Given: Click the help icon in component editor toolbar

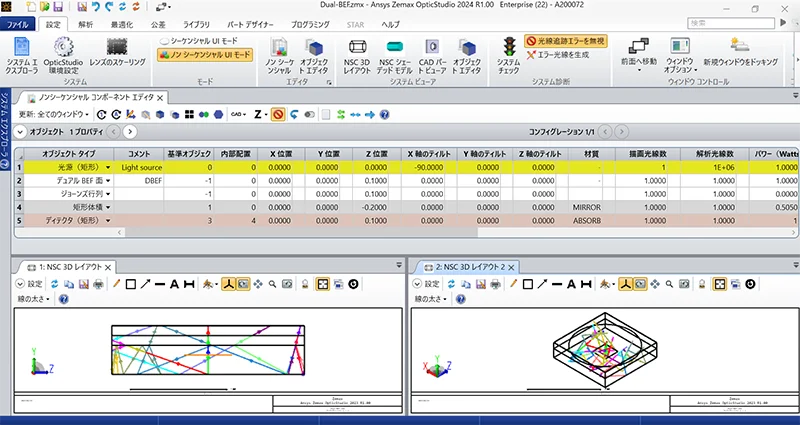Looking at the screenshot, I should (385, 115).
